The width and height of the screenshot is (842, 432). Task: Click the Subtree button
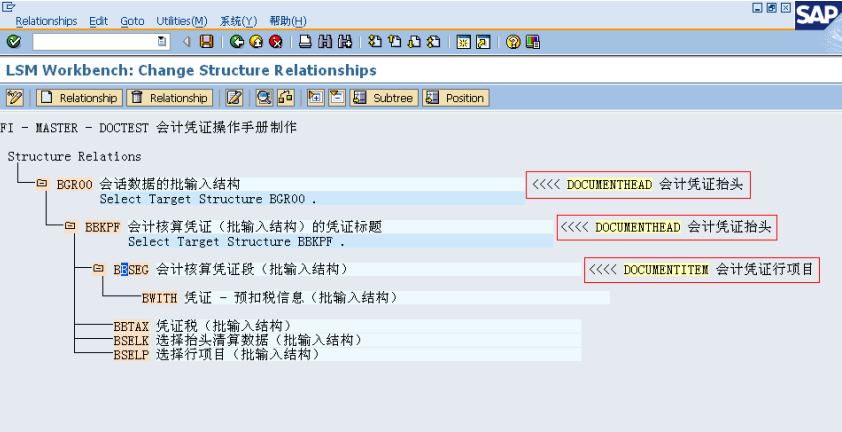point(384,98)
